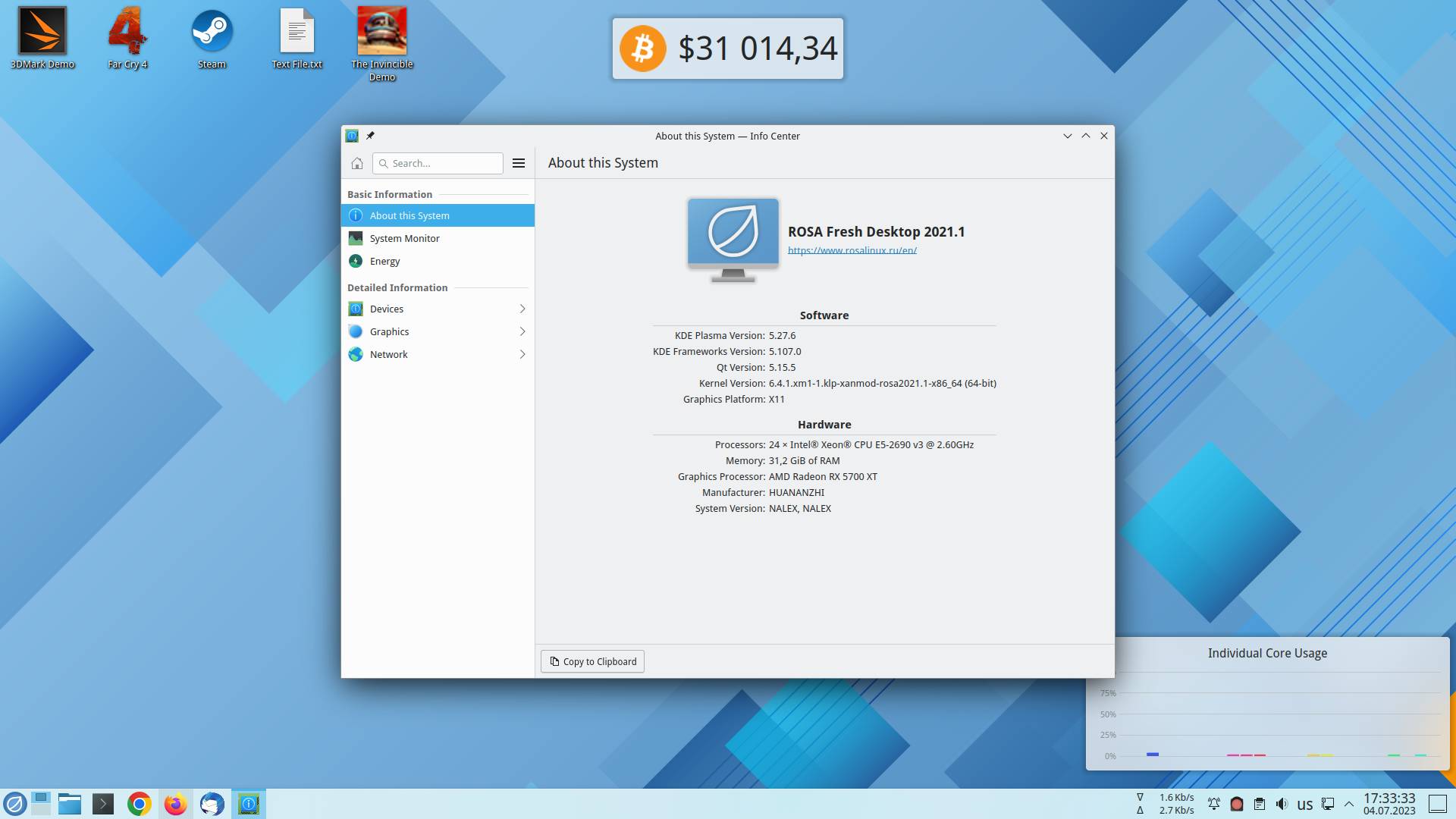Screen dimensions: 1456x819
Task: Toggle the pin window icon in titlebar
Action: [370, 136]
